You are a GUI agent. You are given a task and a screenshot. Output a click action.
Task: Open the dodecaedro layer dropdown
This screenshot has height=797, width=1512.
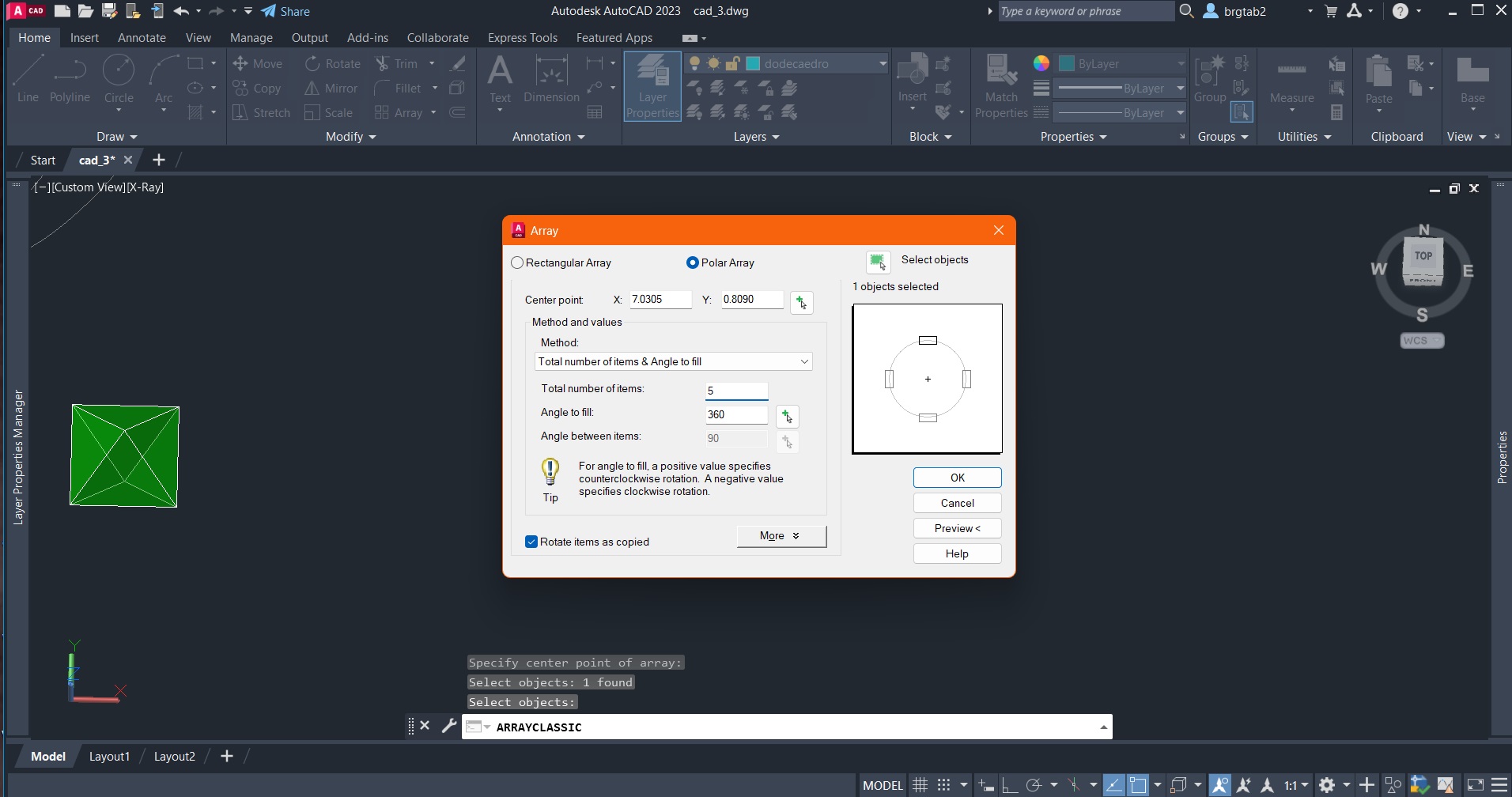(x=883, y=63)
